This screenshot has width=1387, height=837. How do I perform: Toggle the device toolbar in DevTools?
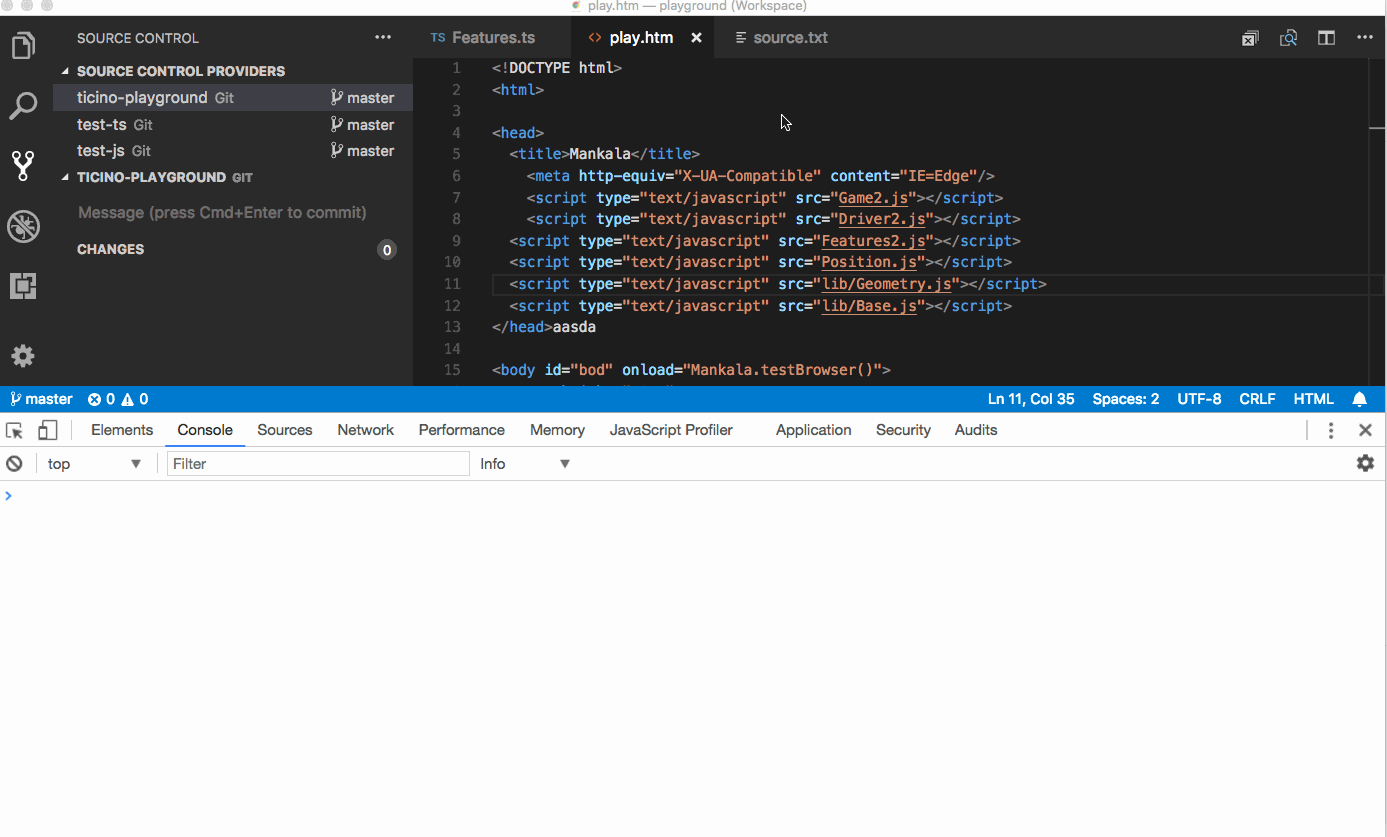pyautogui.click(x=47, y=429)
